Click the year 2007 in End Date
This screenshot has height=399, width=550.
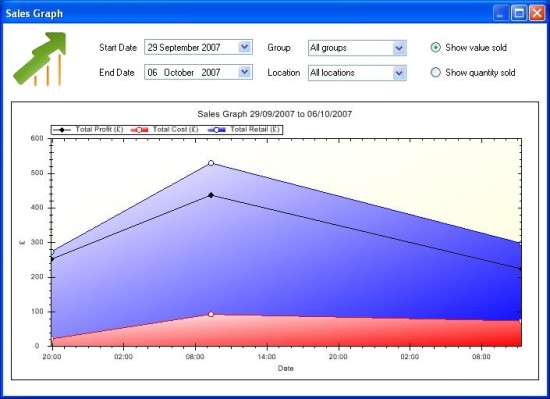point(211,73)
